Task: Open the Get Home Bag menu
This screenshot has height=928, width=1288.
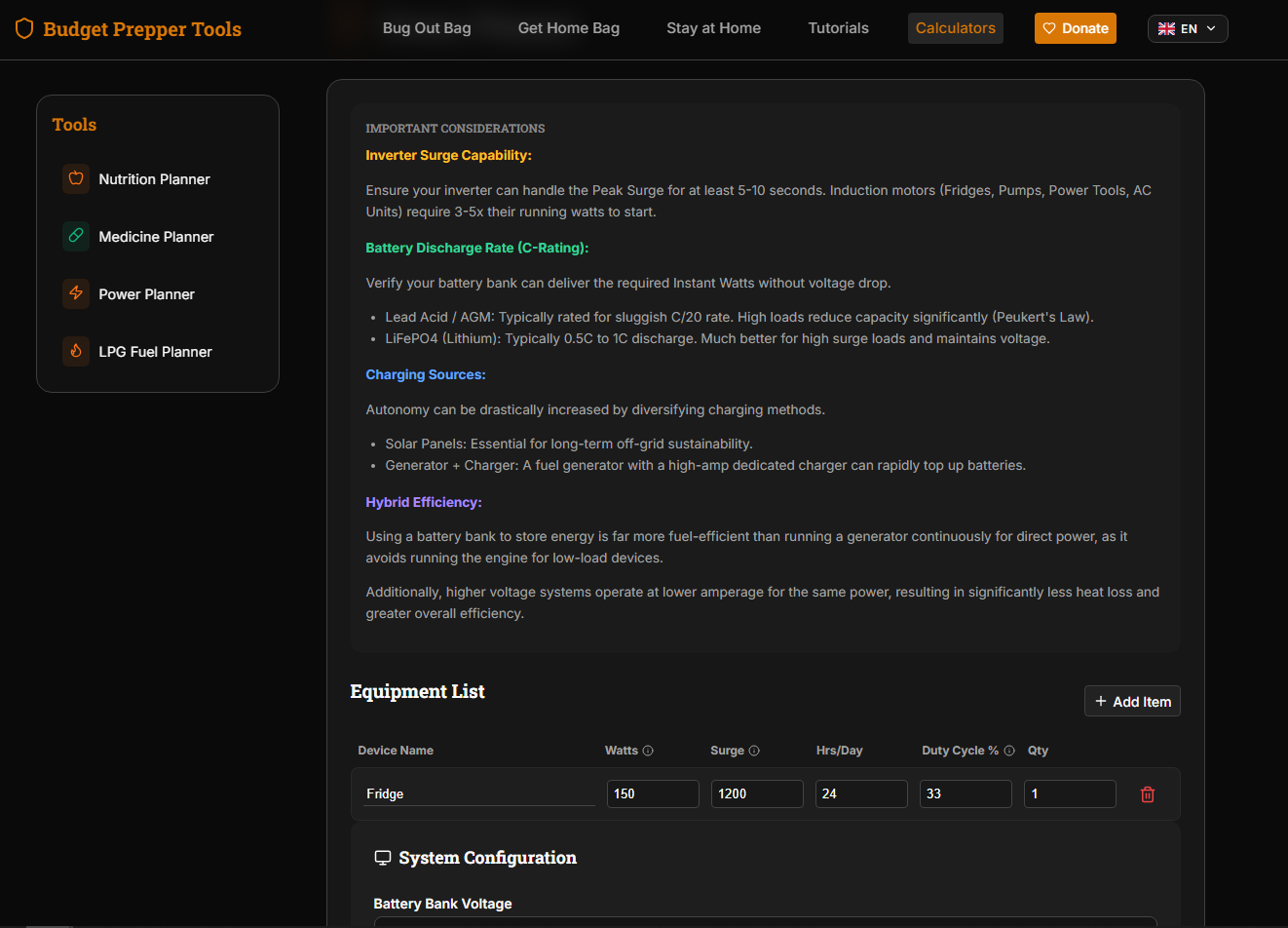Action: click(569, 28)
